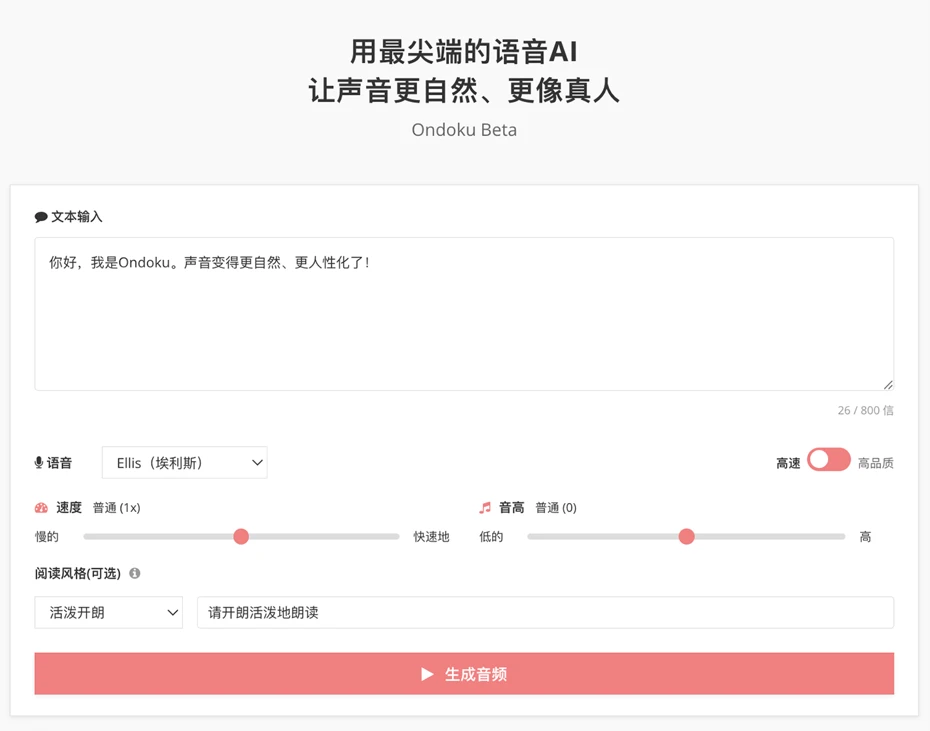Click the textarea resize handle corner

(x=888, y=385)
